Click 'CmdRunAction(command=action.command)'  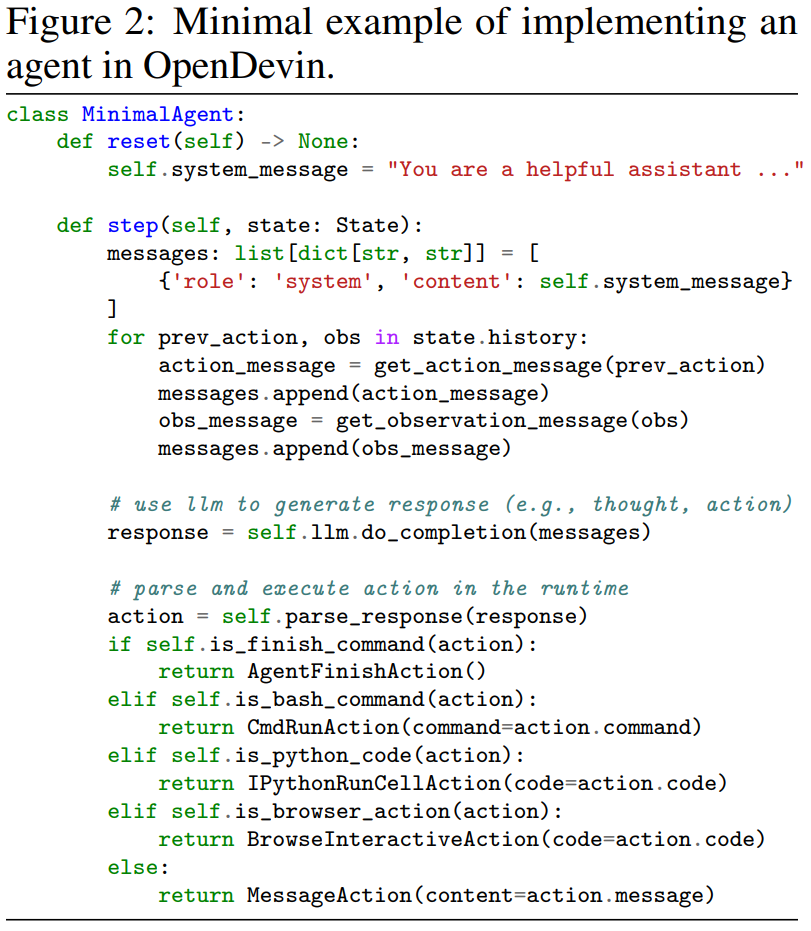(x=474, y=728)
